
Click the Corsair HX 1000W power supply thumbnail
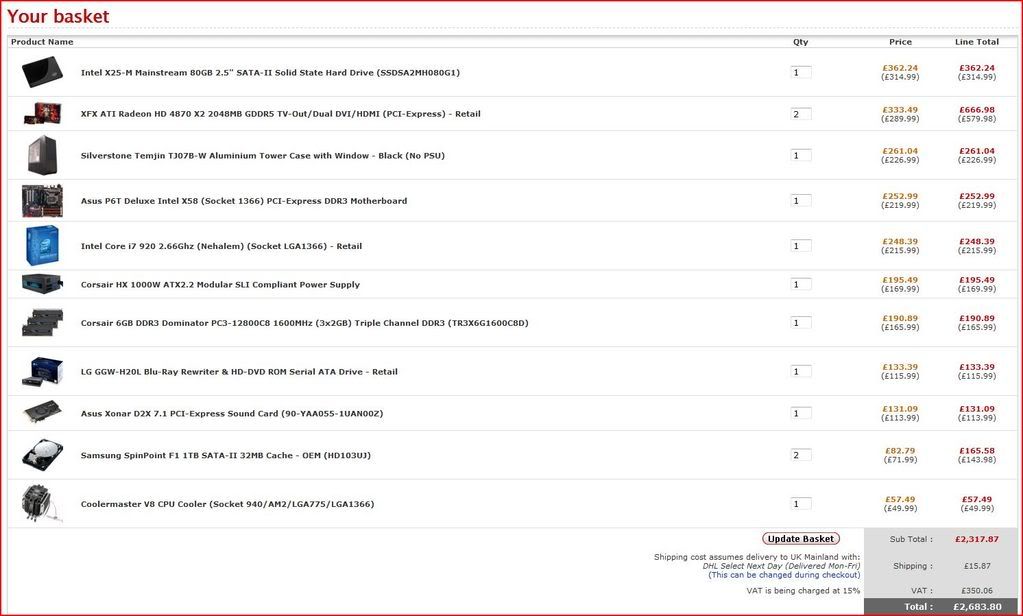(x=42, y=284)
